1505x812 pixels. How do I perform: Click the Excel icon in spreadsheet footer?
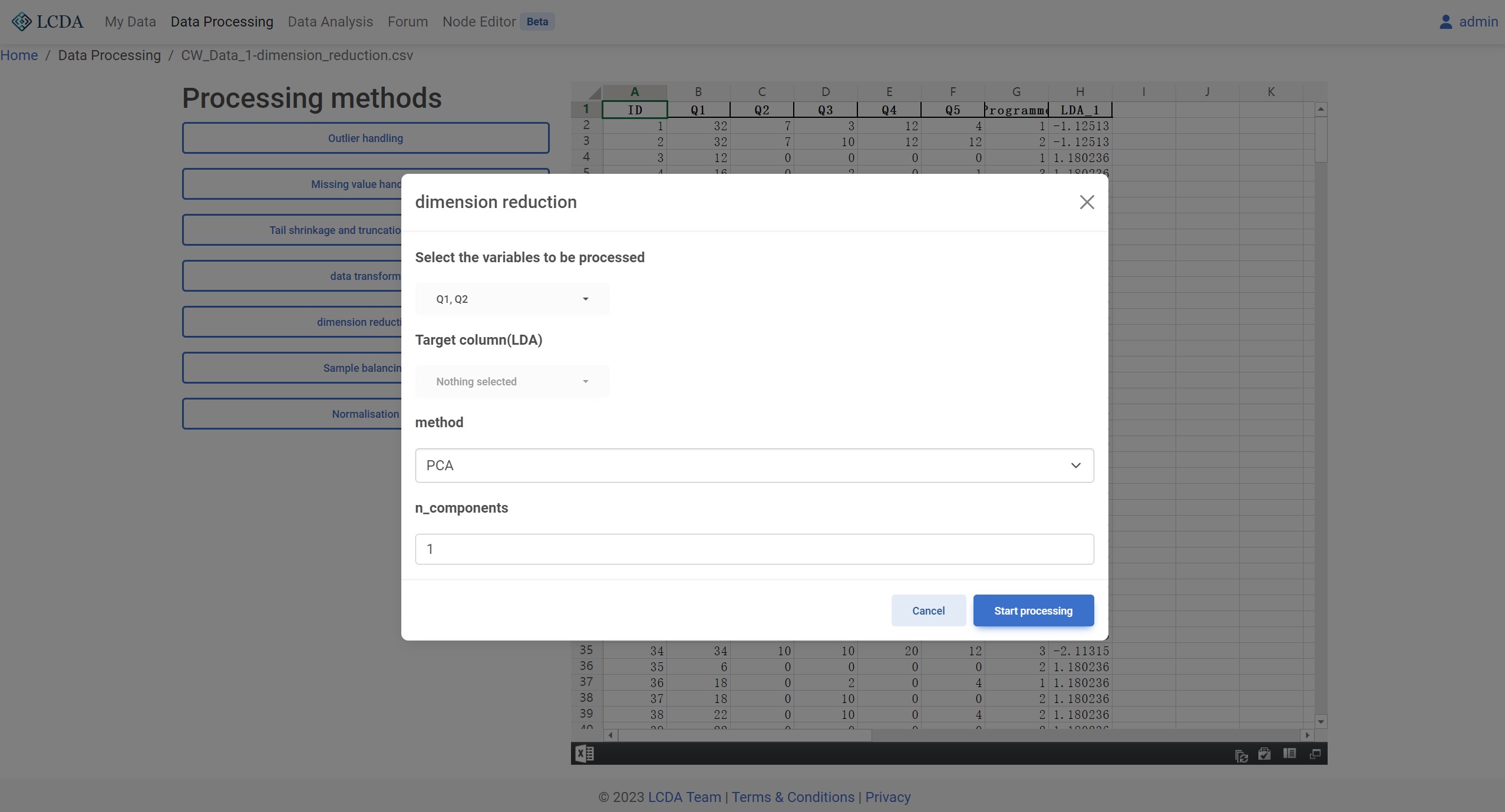[584, 754]
